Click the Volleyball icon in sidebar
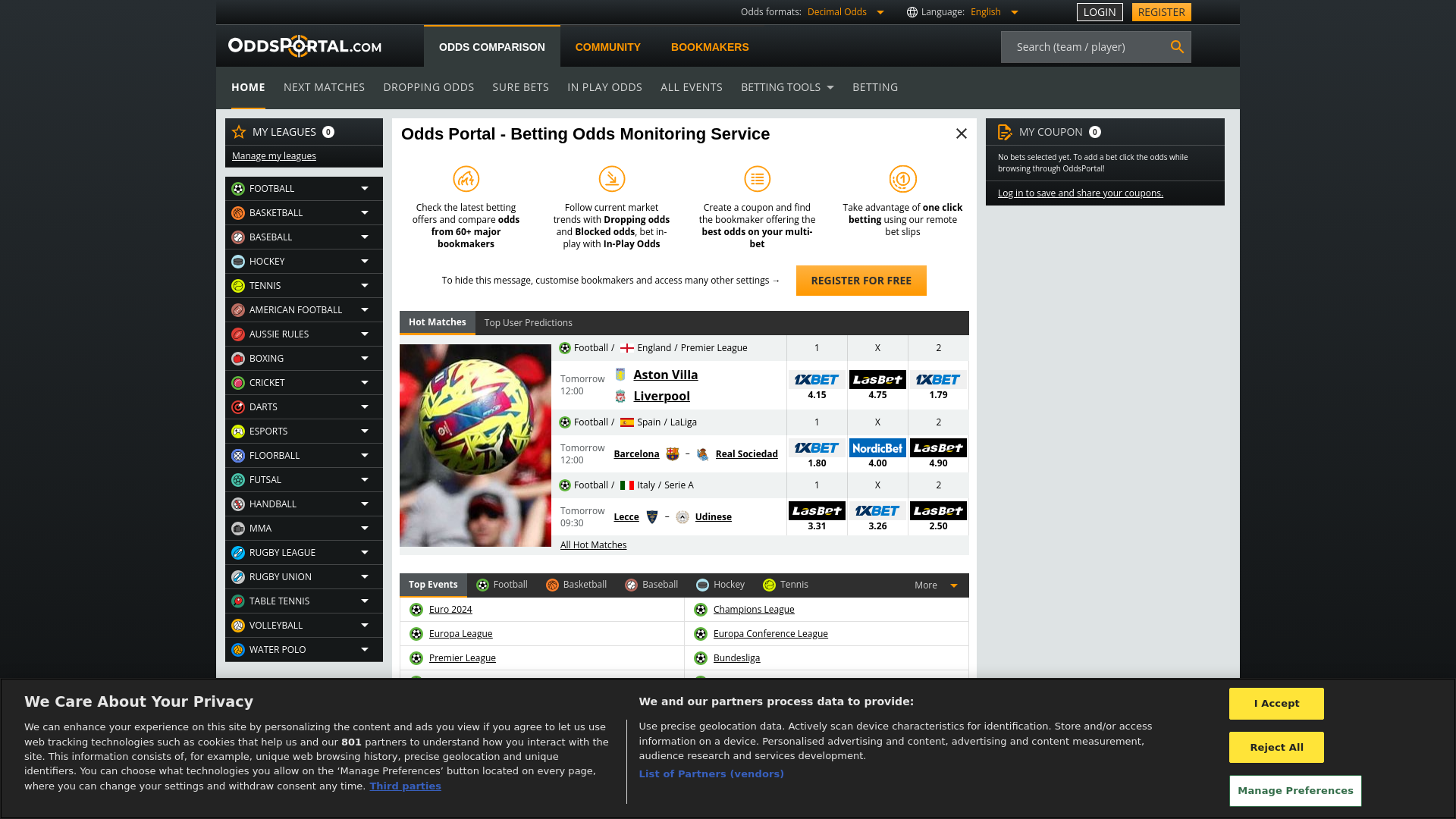 [x=238, y=626]
